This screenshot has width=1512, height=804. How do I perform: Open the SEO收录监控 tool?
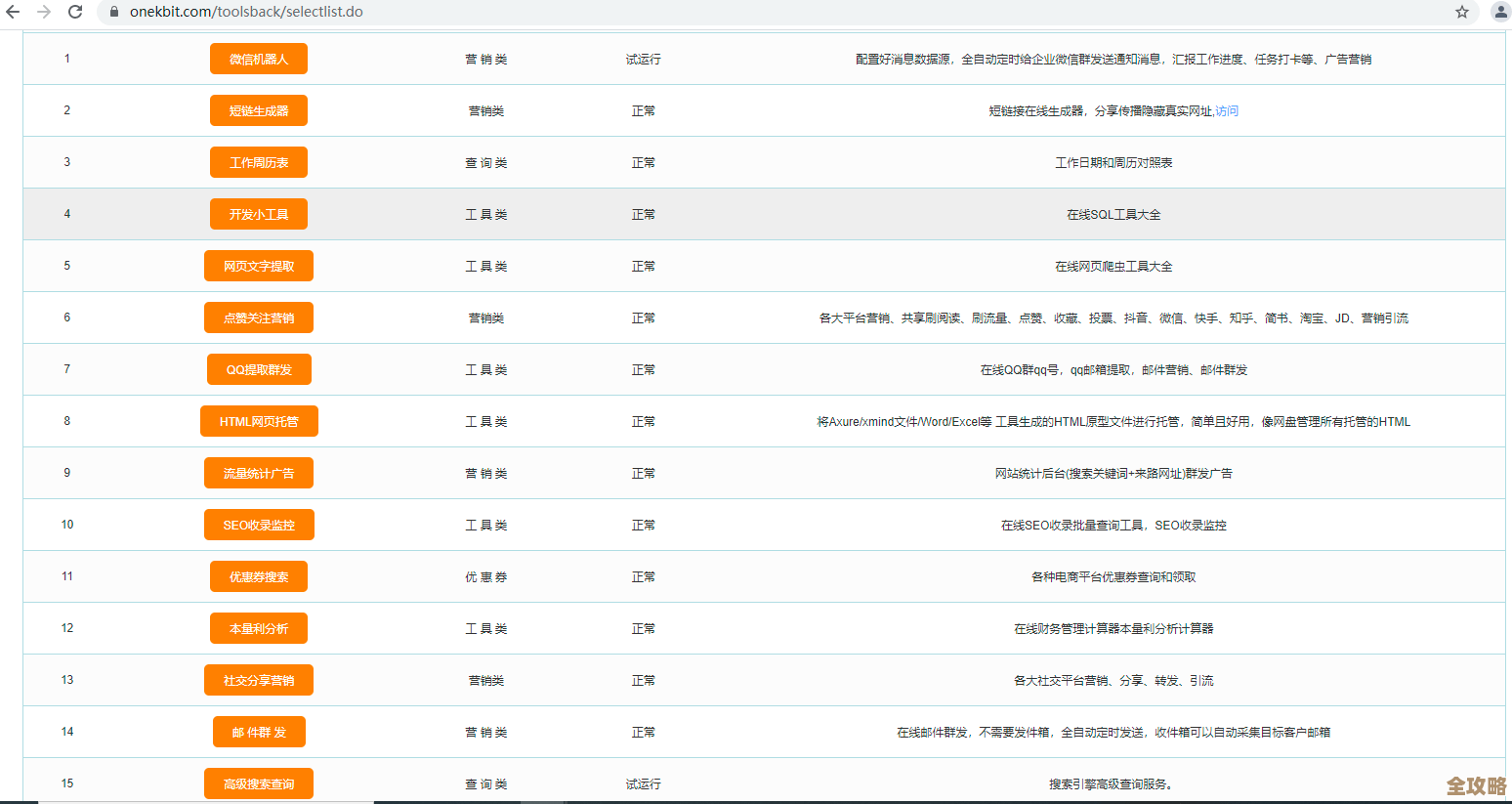pos(258,525)
